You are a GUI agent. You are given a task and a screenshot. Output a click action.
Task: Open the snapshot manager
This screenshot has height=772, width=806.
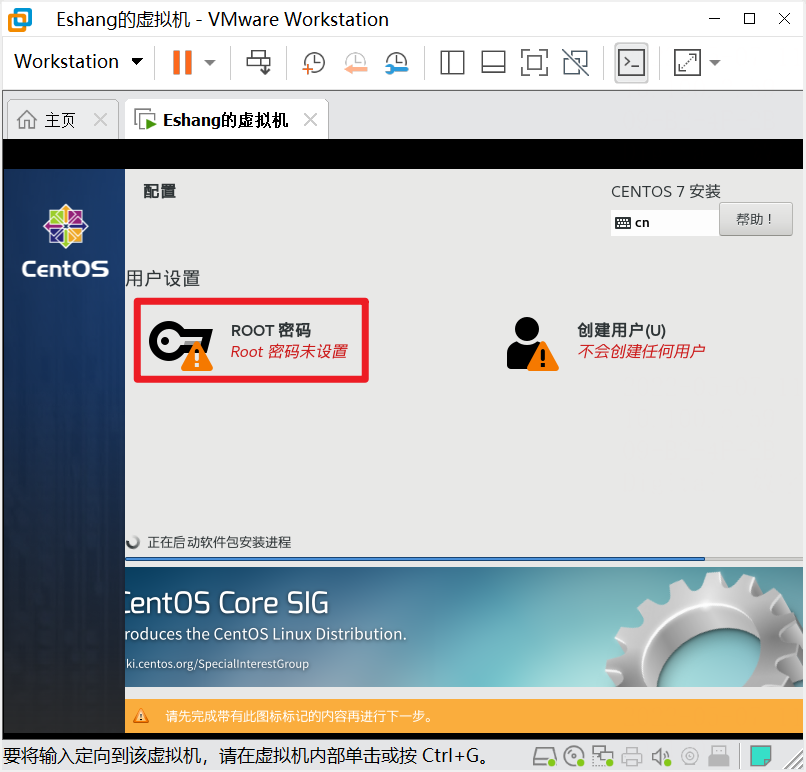pos(397,63)
